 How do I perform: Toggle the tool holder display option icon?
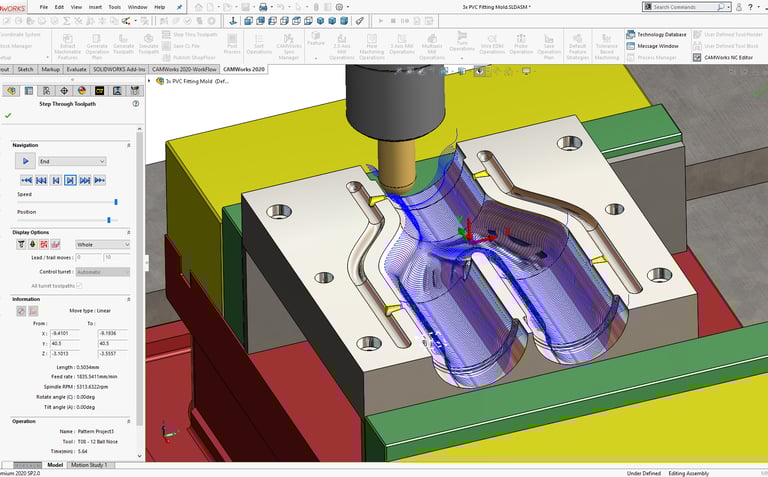(32, 244)
